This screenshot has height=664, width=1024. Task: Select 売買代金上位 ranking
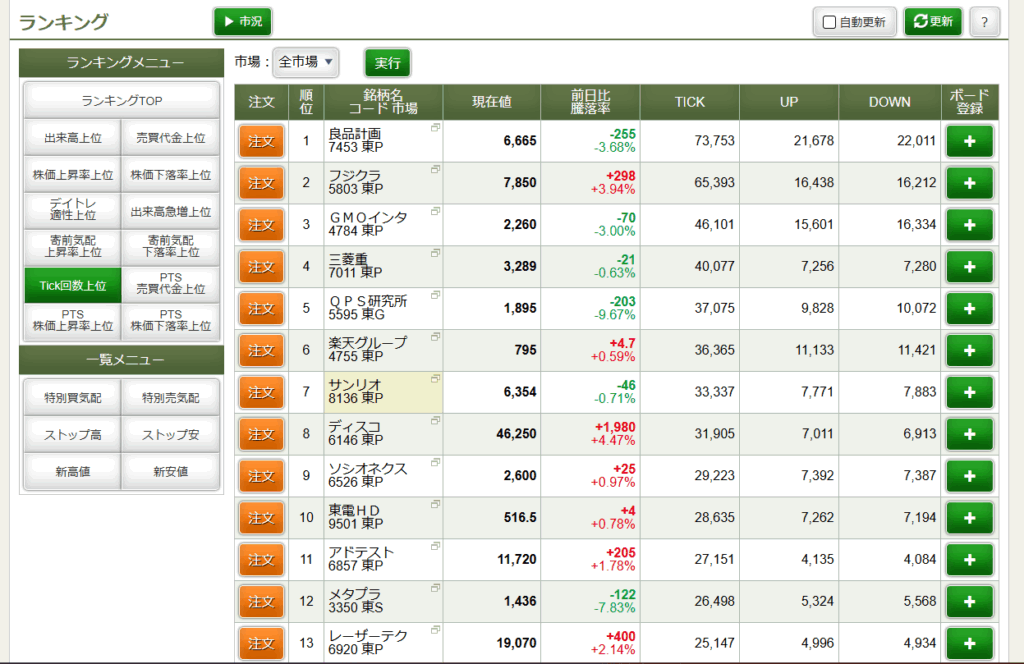click(x=170, y=138)
